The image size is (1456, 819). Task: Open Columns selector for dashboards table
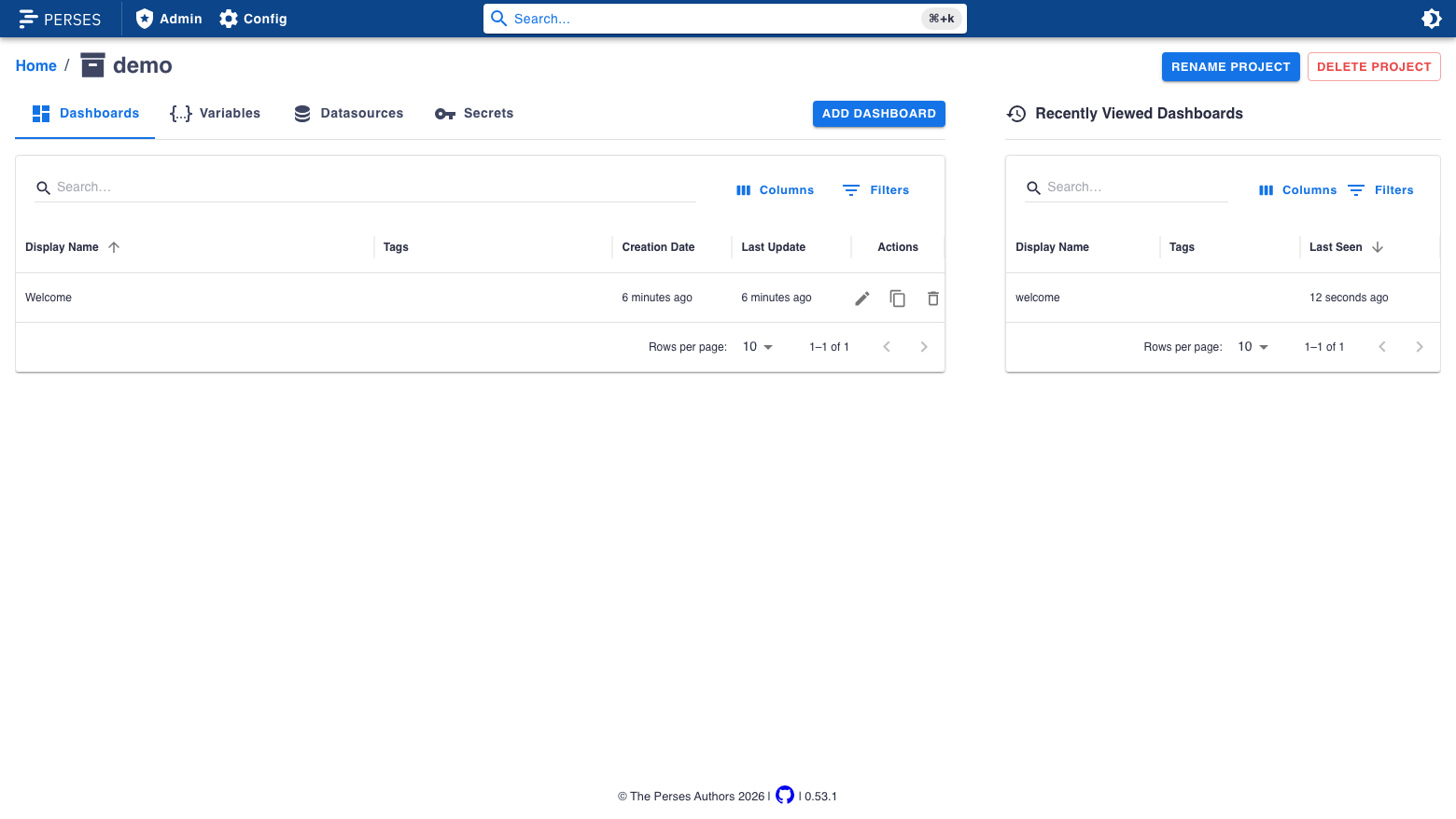[x=775, y=190]
